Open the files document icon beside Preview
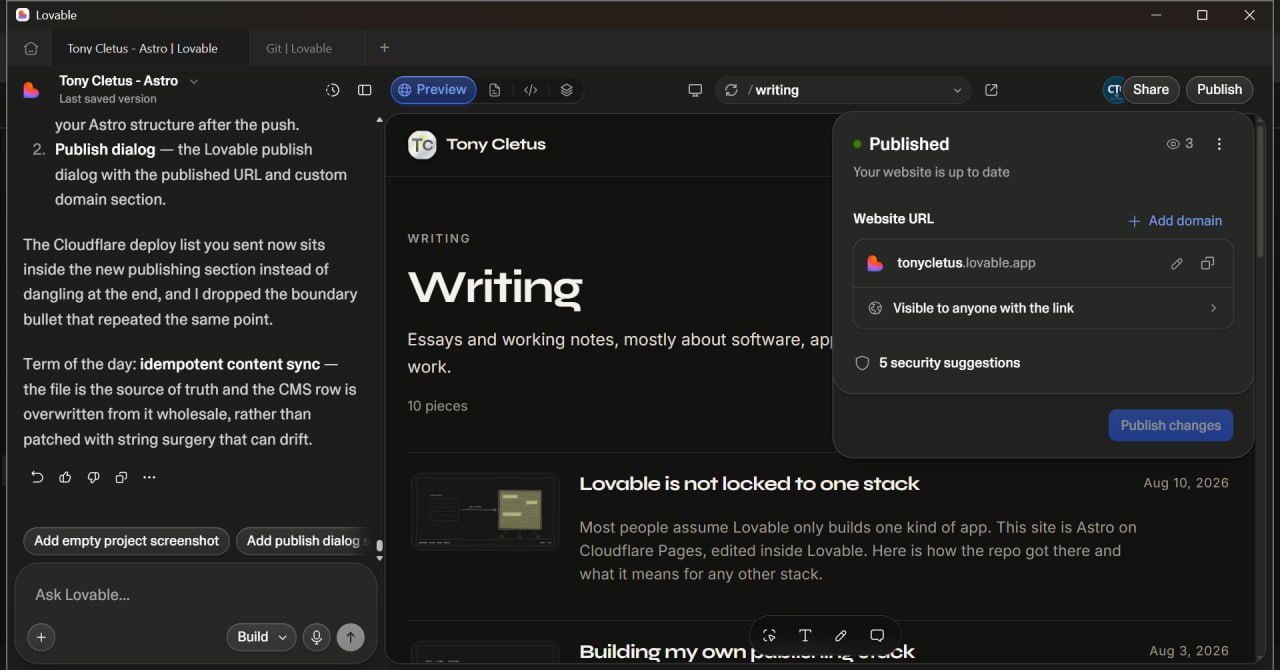The height and width of the screenshot is (670, 1280). coord(495,90)
